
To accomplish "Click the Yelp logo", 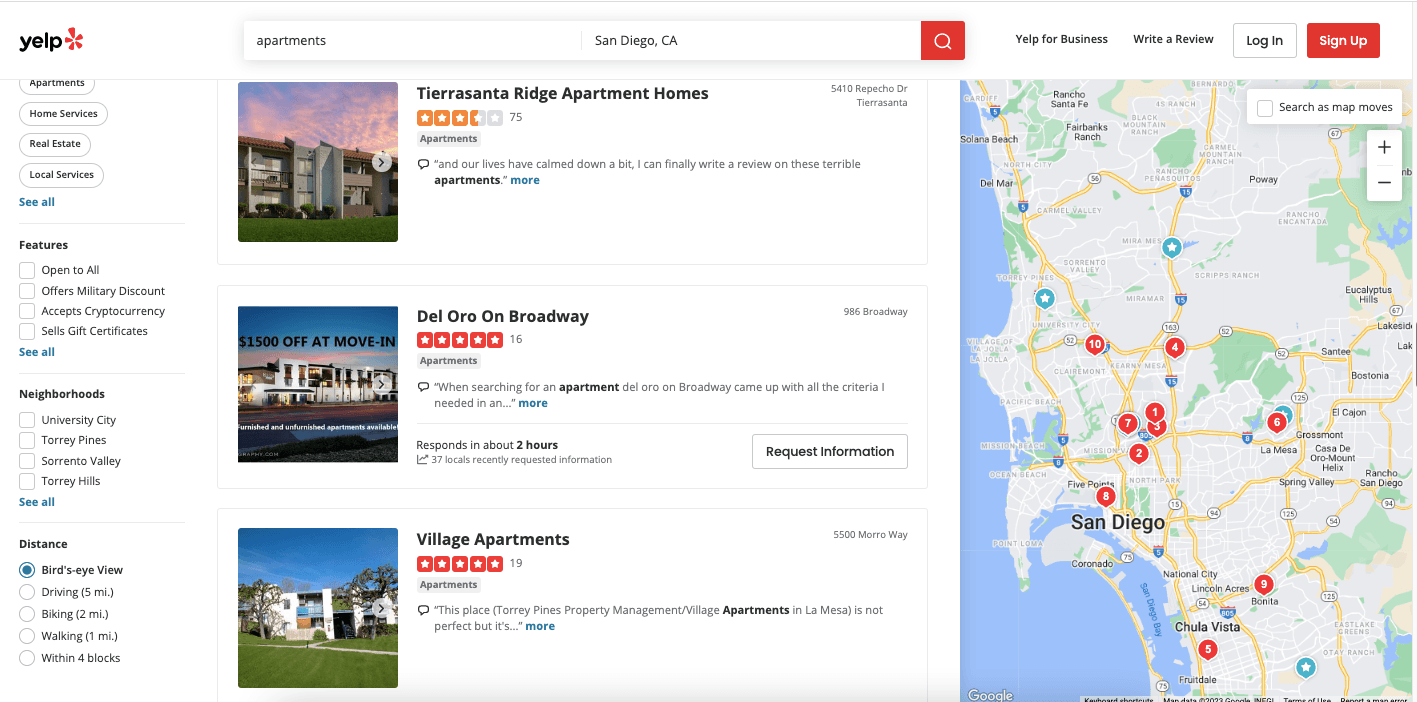I will [x=51, y=40].
